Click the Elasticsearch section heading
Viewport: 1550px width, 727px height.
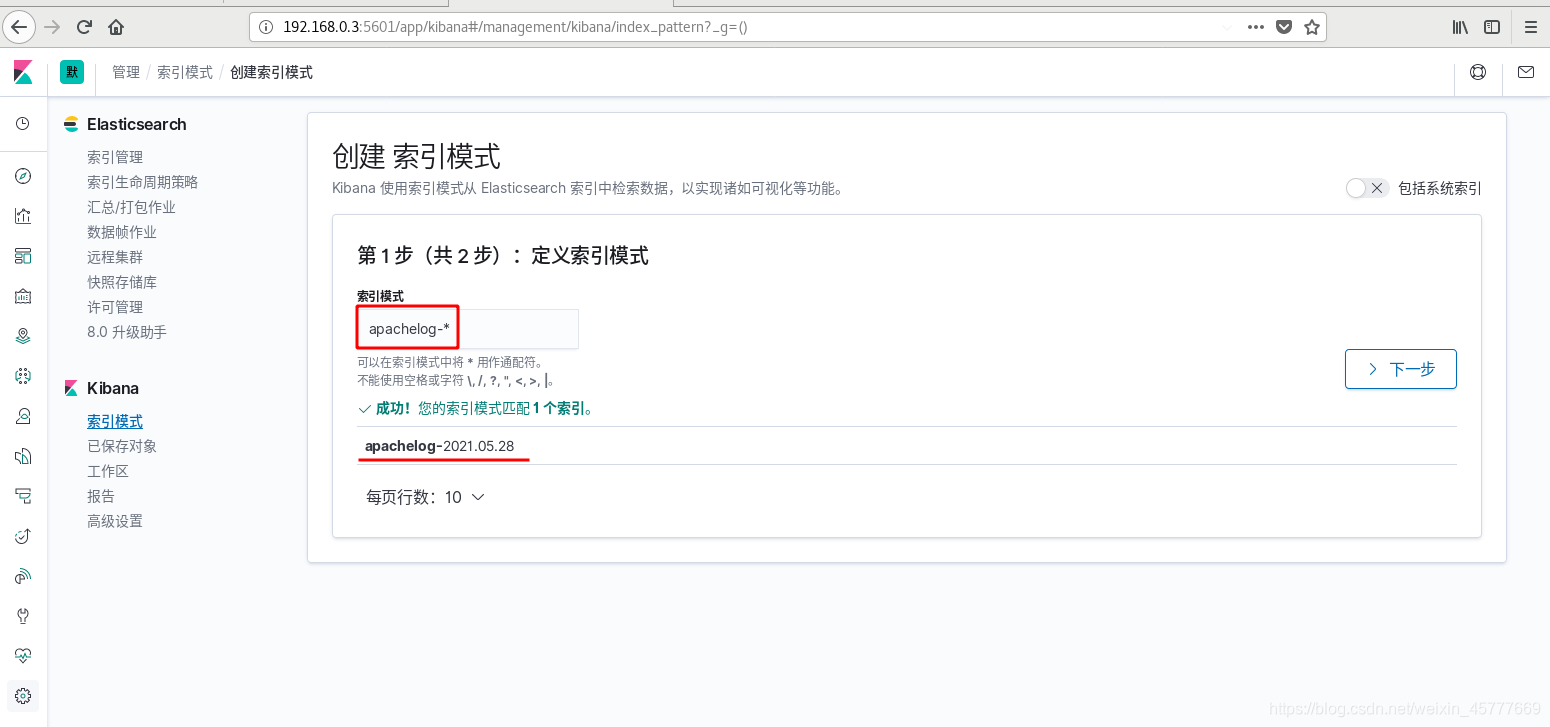137,124
